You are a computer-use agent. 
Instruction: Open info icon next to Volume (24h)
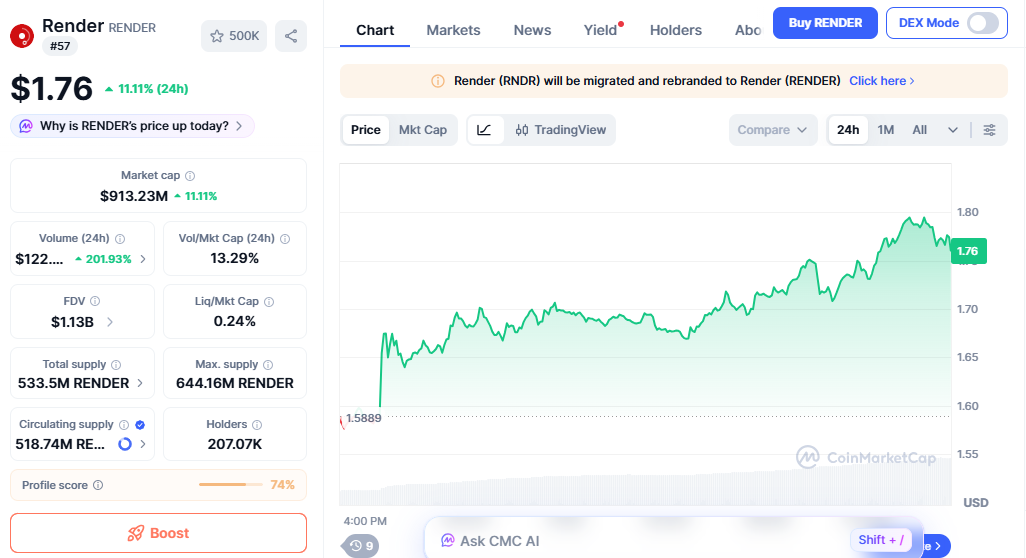[120, 239]
